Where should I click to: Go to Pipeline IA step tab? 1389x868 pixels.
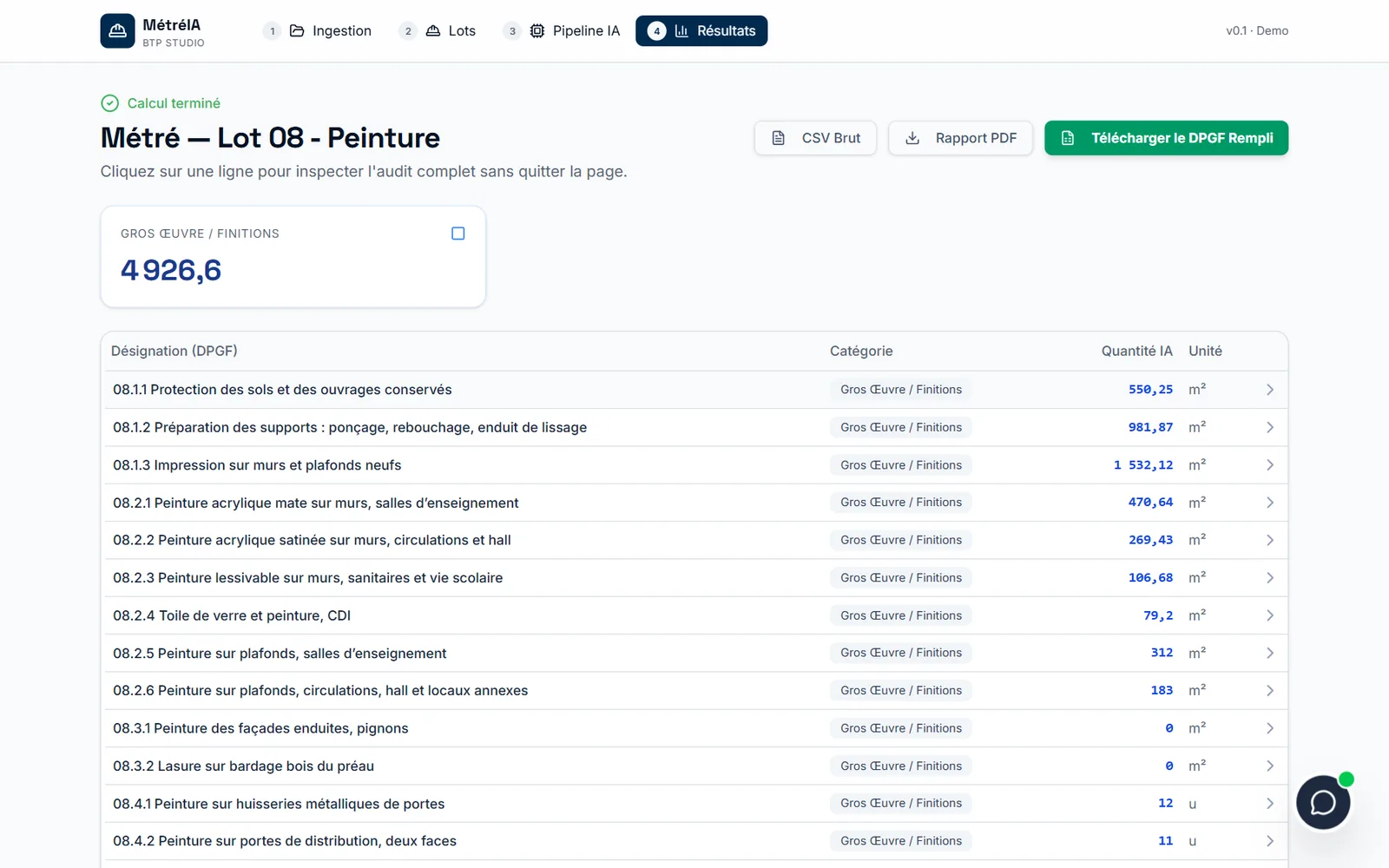563,30
